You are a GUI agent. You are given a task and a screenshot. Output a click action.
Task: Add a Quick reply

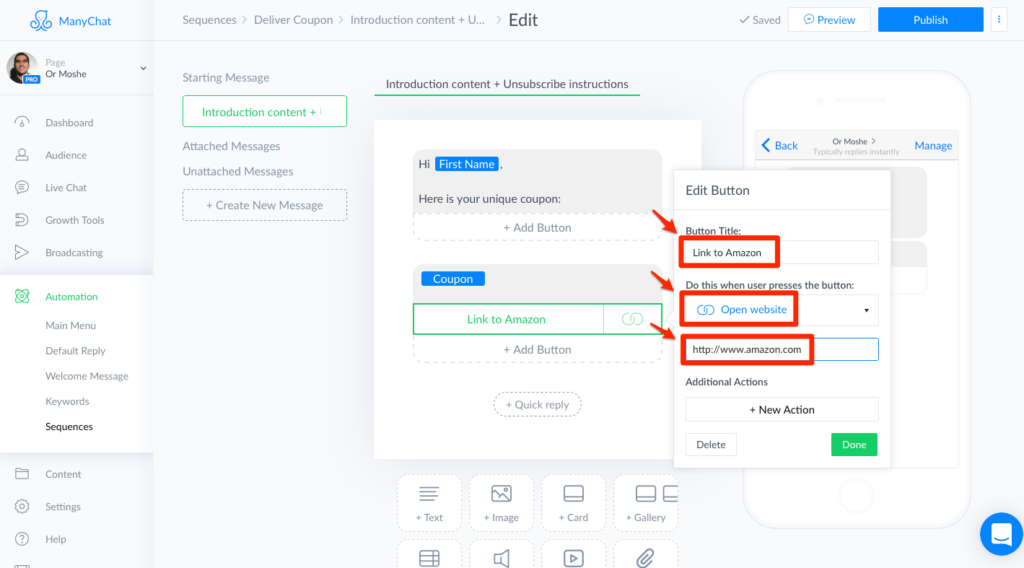[537, 405]
